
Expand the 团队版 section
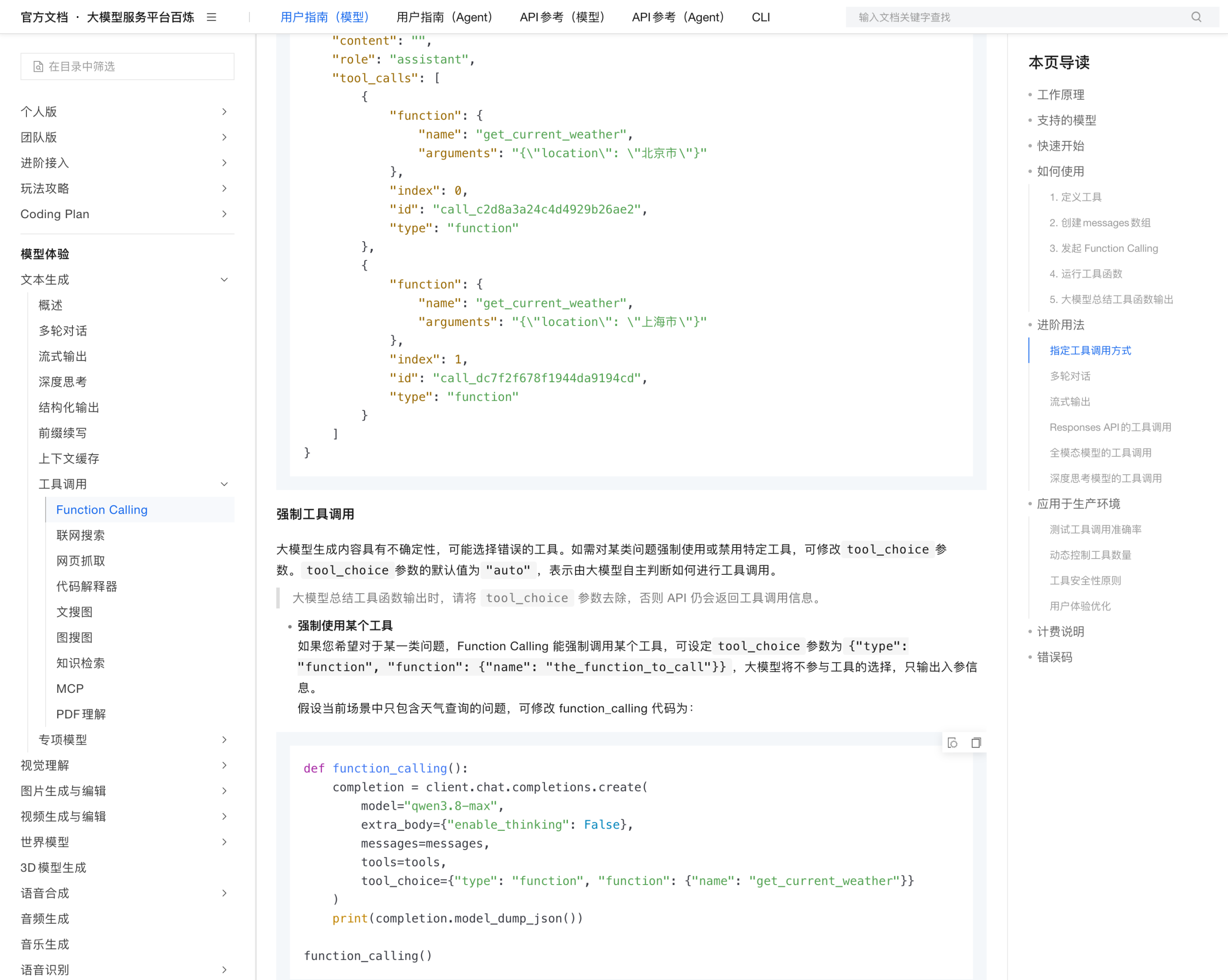(224, 137)
